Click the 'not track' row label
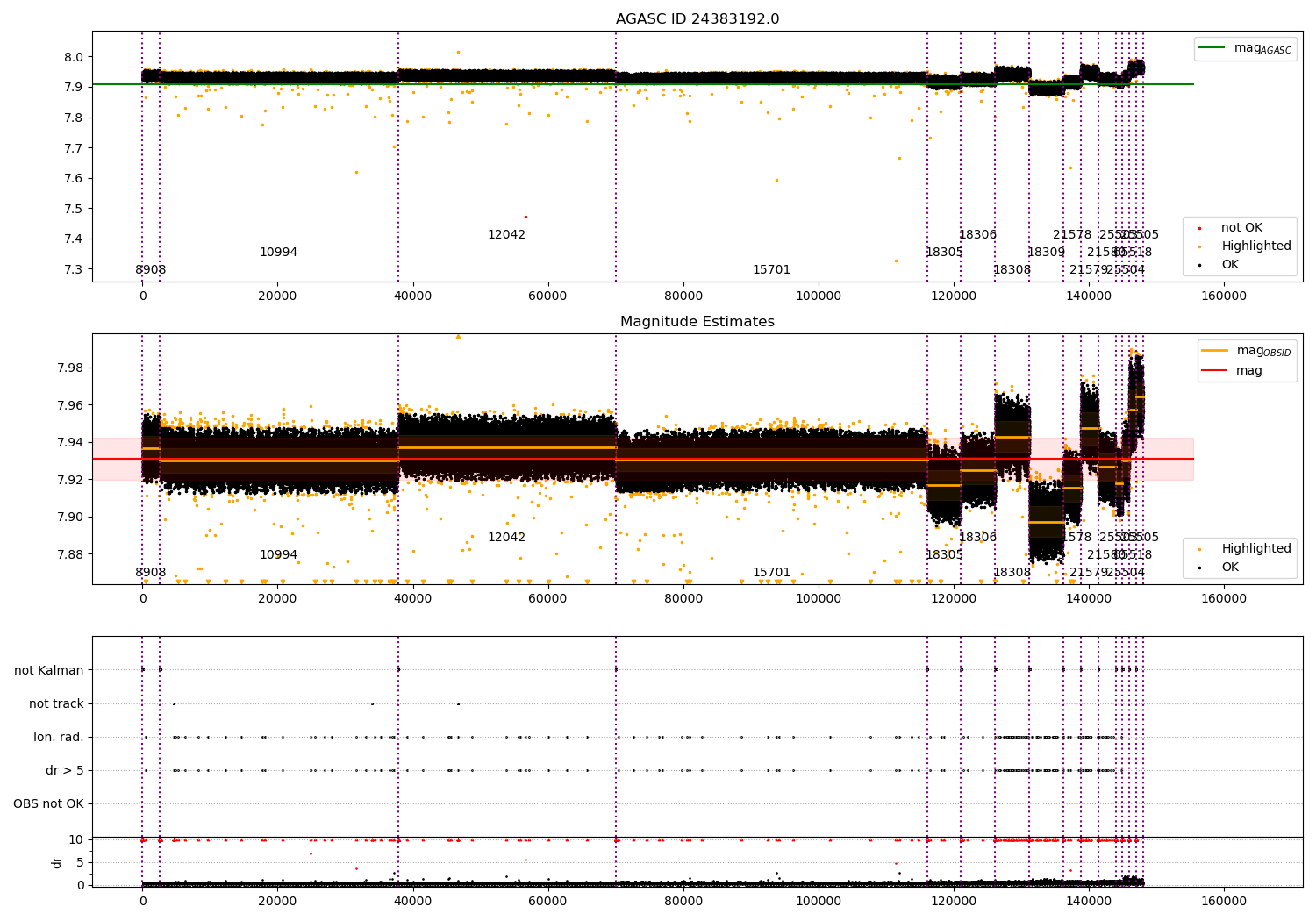This screenshot has height=921, width=1316. point(56,703)
